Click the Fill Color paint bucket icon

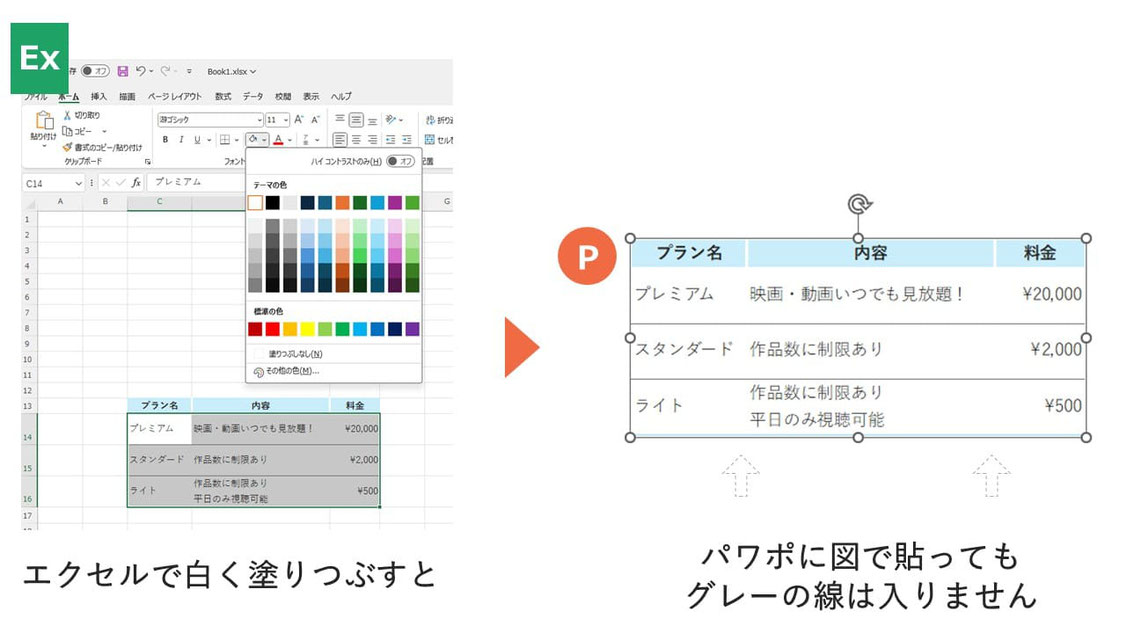[253, 139]
